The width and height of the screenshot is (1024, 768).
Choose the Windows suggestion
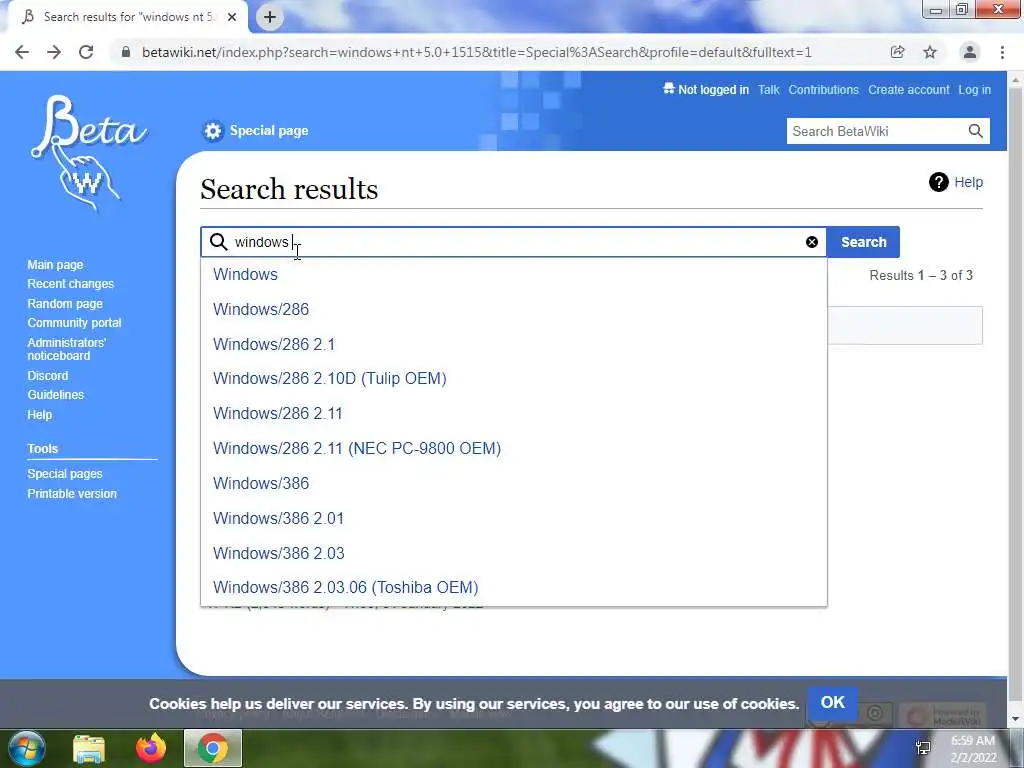(514, 274)
